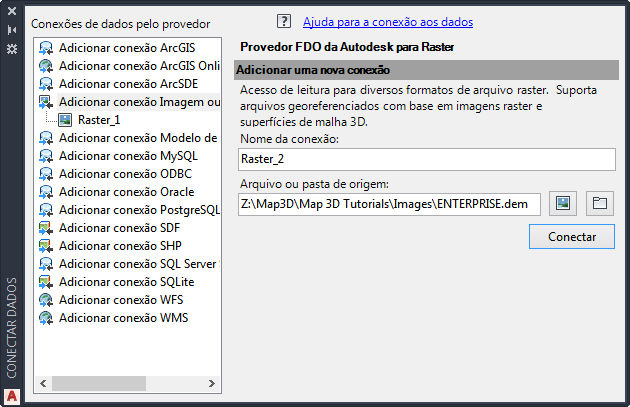Toggle auto-hide on the palette
630x407 pixels.
click(x=12, y=30)
